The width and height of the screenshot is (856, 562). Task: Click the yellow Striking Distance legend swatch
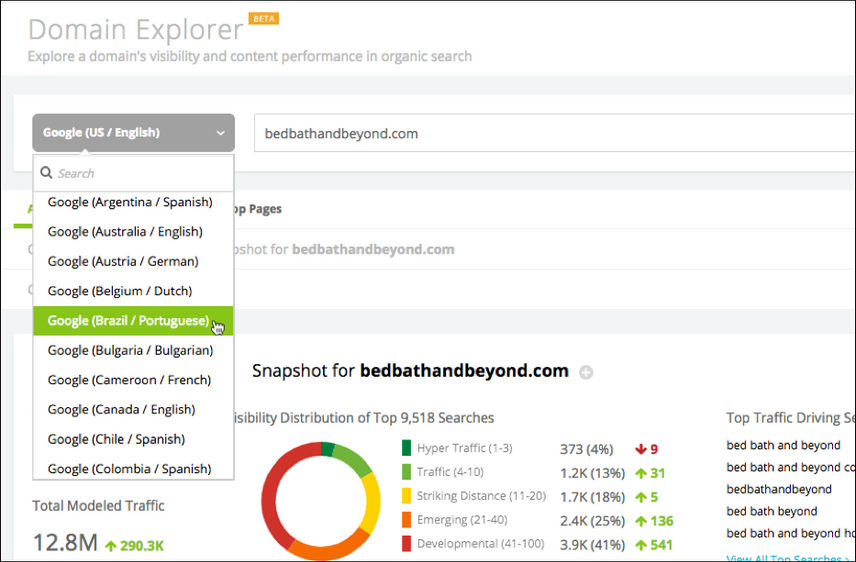coord(406,496)
